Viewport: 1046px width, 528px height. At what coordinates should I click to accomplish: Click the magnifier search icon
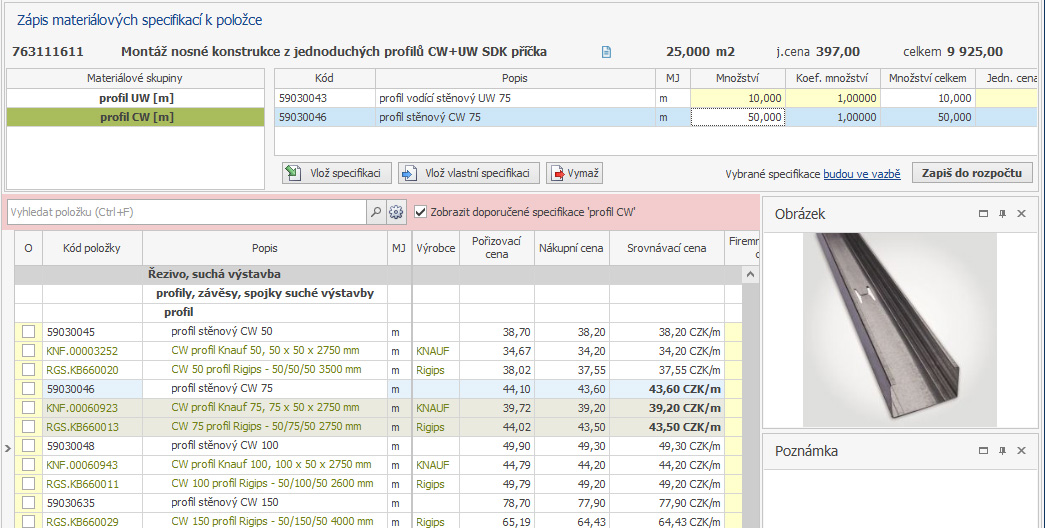375,212
